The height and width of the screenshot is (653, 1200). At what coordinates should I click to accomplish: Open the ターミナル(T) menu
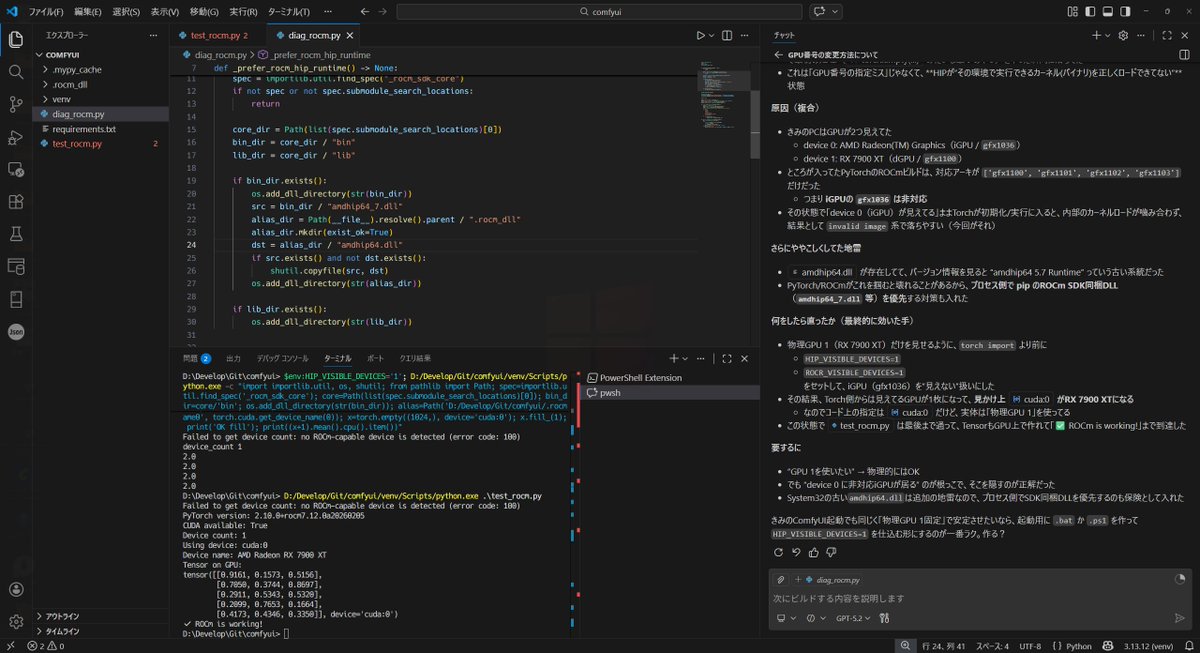pos(289,11)
